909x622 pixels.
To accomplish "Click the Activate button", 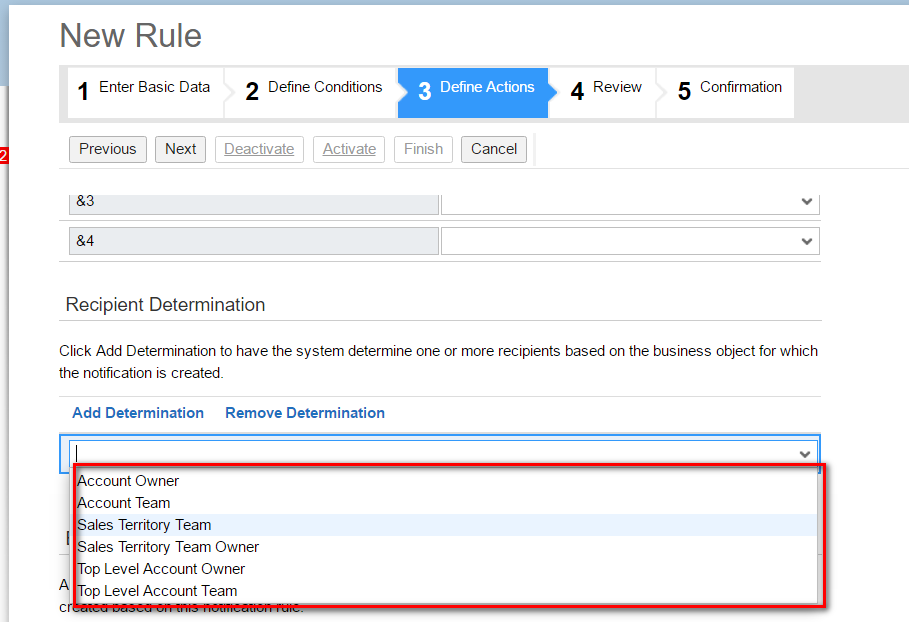I will coord(349,150).
